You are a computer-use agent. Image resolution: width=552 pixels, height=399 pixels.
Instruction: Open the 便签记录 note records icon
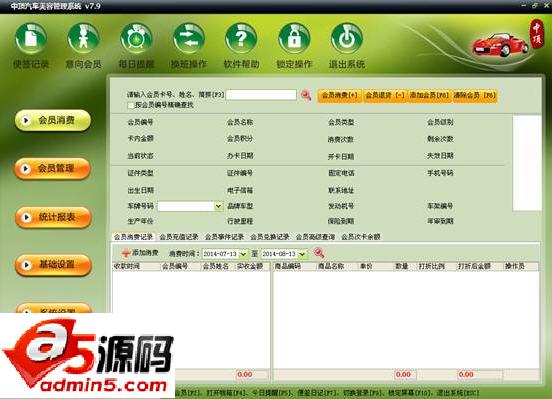31,39
